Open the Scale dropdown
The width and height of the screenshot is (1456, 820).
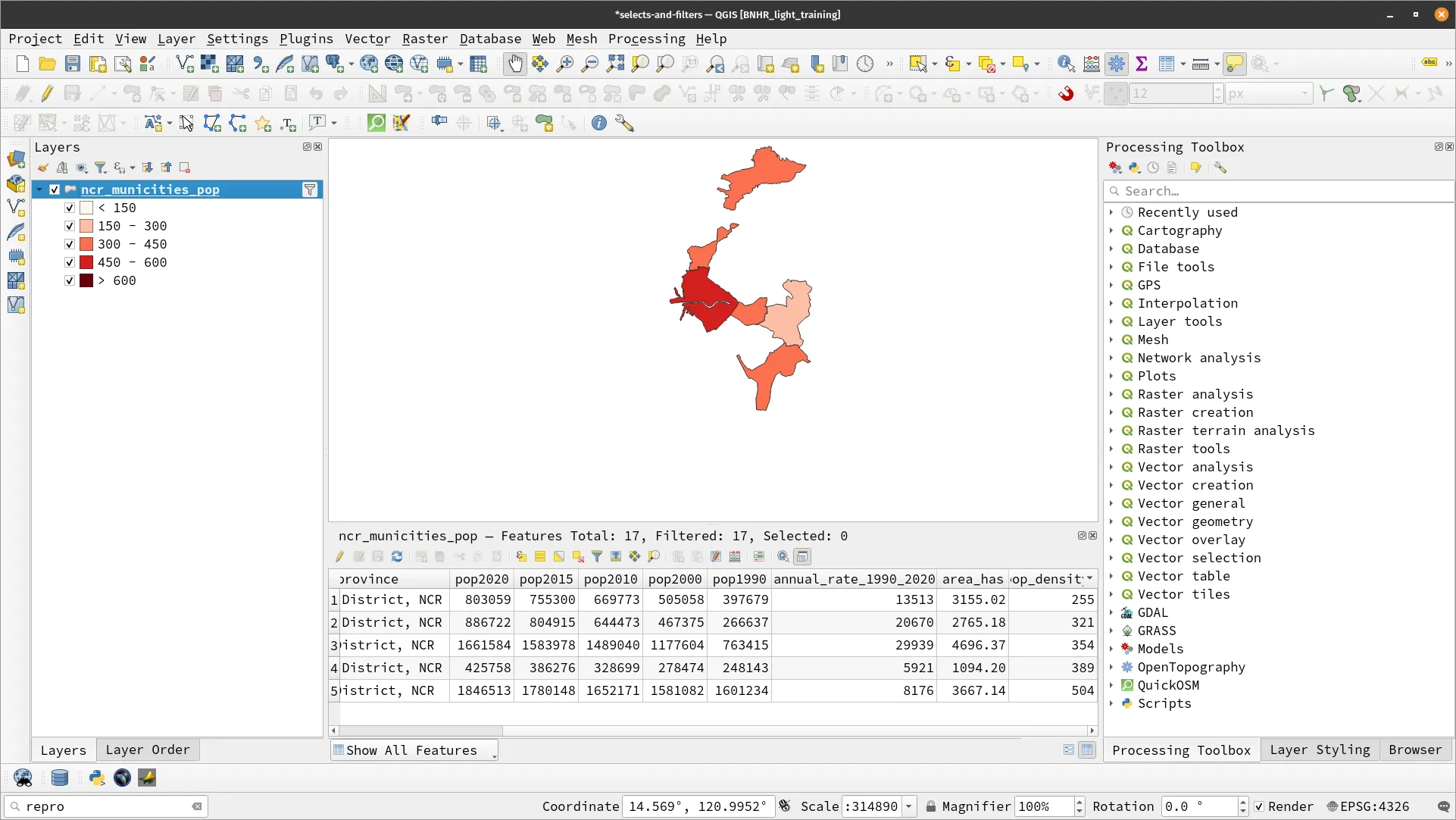(908, 806)
